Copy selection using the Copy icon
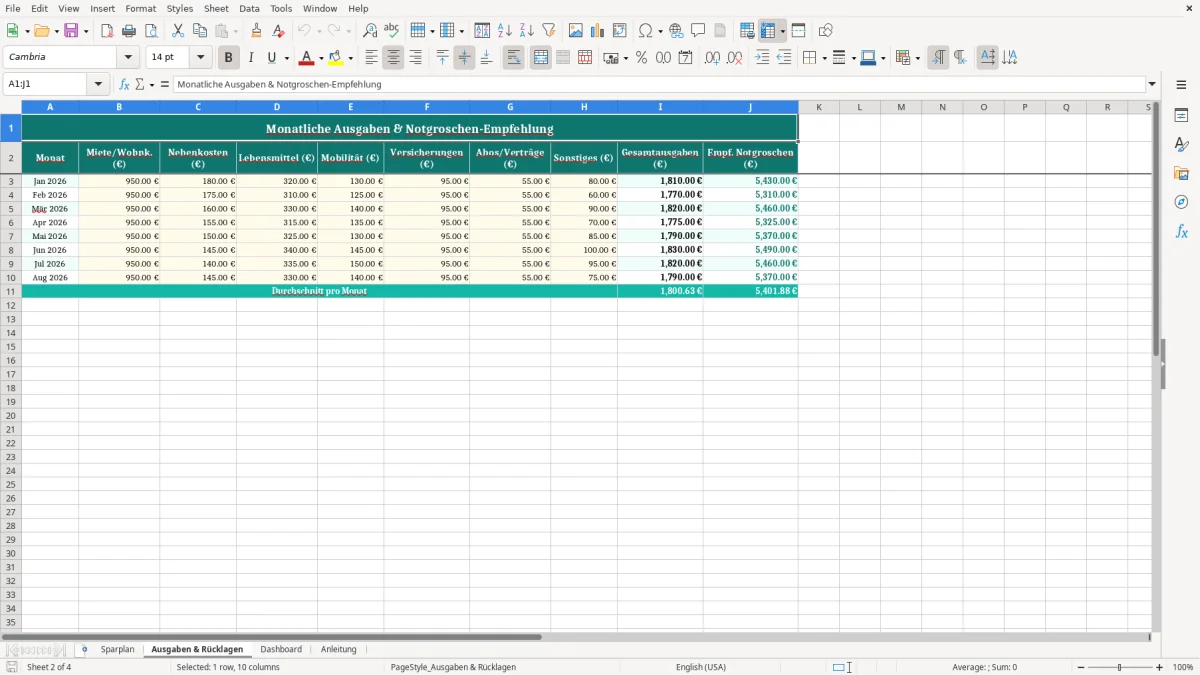The height and width of the screenshot is (675, 1200). click(200, 31)
